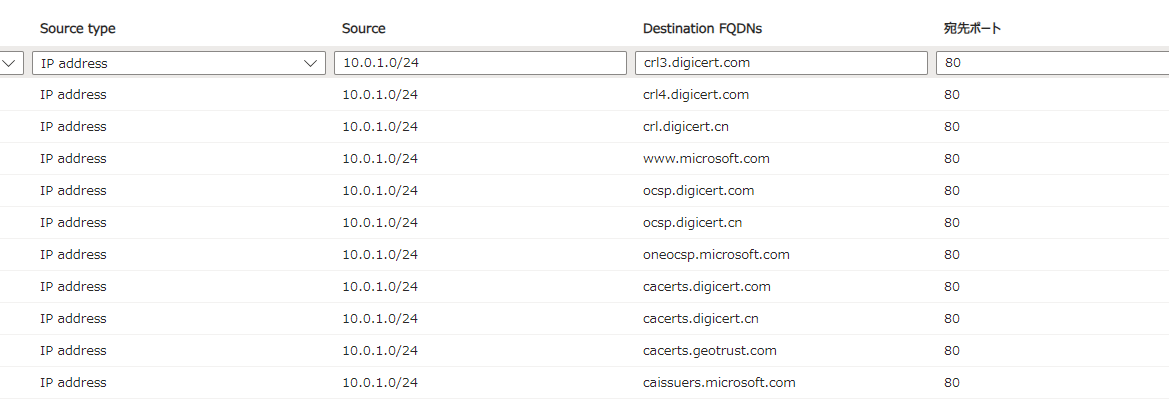Click the ocsp.digicert.cn destination cell
The width and height of the screenshot is (1169, 403).
[x=692, y=223]
